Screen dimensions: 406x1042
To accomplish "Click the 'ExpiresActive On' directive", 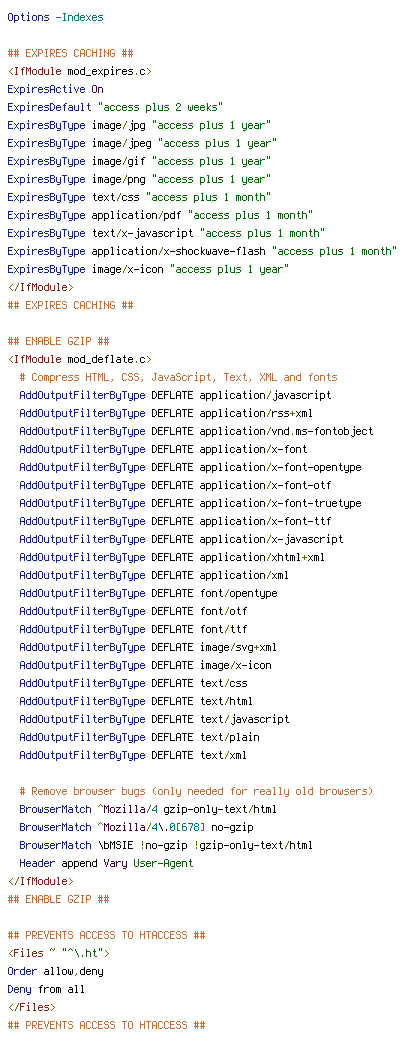I will point(56,89).
